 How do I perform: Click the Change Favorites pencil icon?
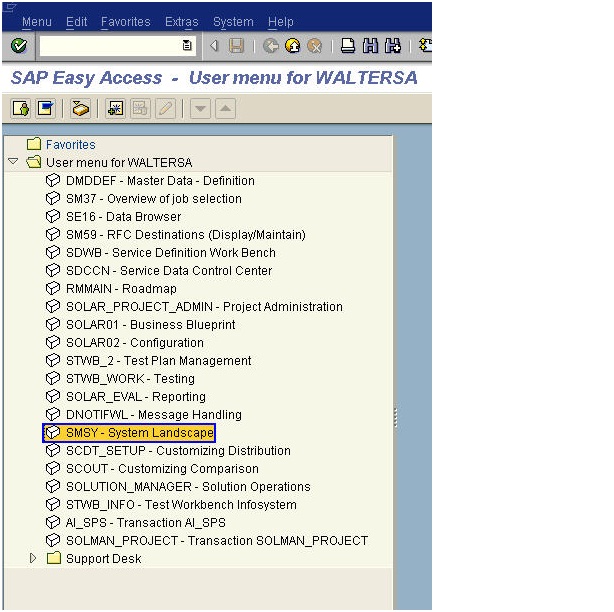coord(165,108)
